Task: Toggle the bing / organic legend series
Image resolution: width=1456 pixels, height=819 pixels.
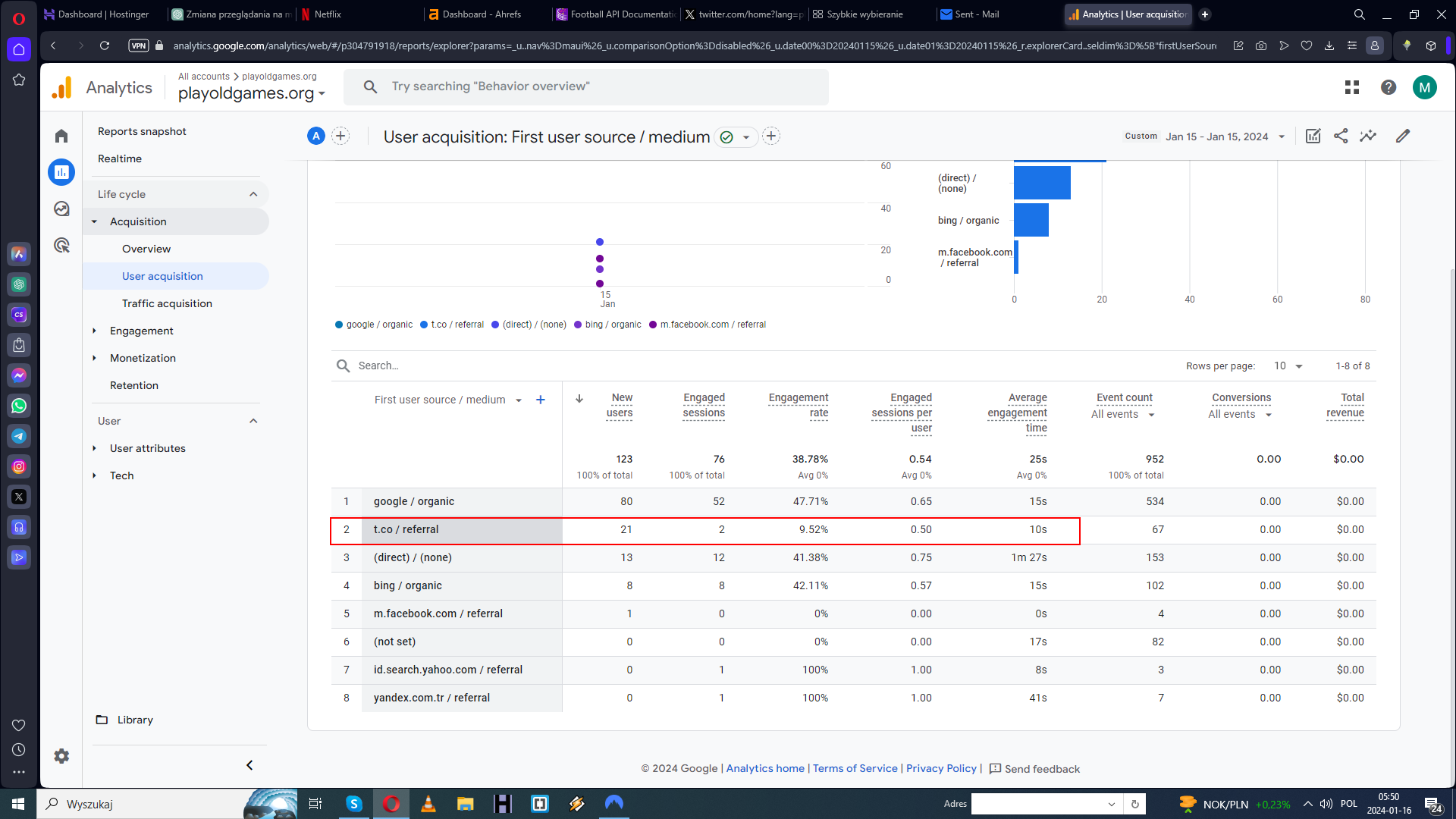Action: (607, 325)
